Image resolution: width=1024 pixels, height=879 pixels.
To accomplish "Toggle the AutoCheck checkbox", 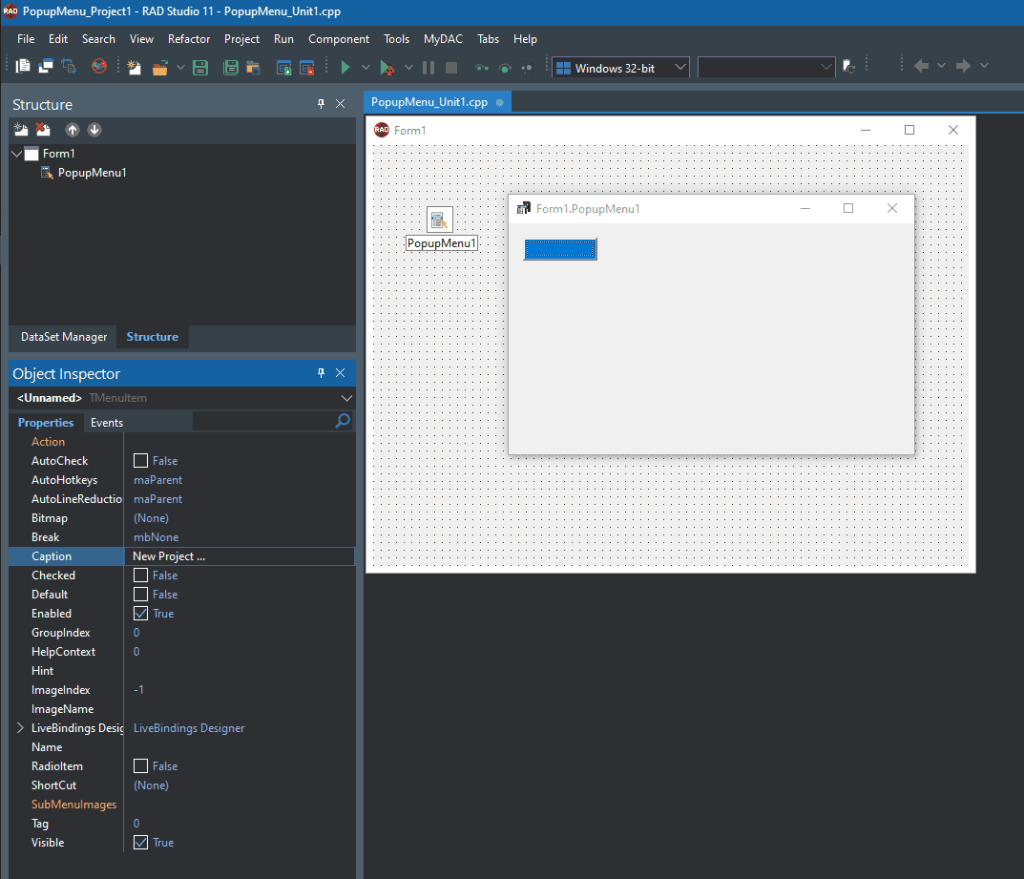I will pos(140,460).
